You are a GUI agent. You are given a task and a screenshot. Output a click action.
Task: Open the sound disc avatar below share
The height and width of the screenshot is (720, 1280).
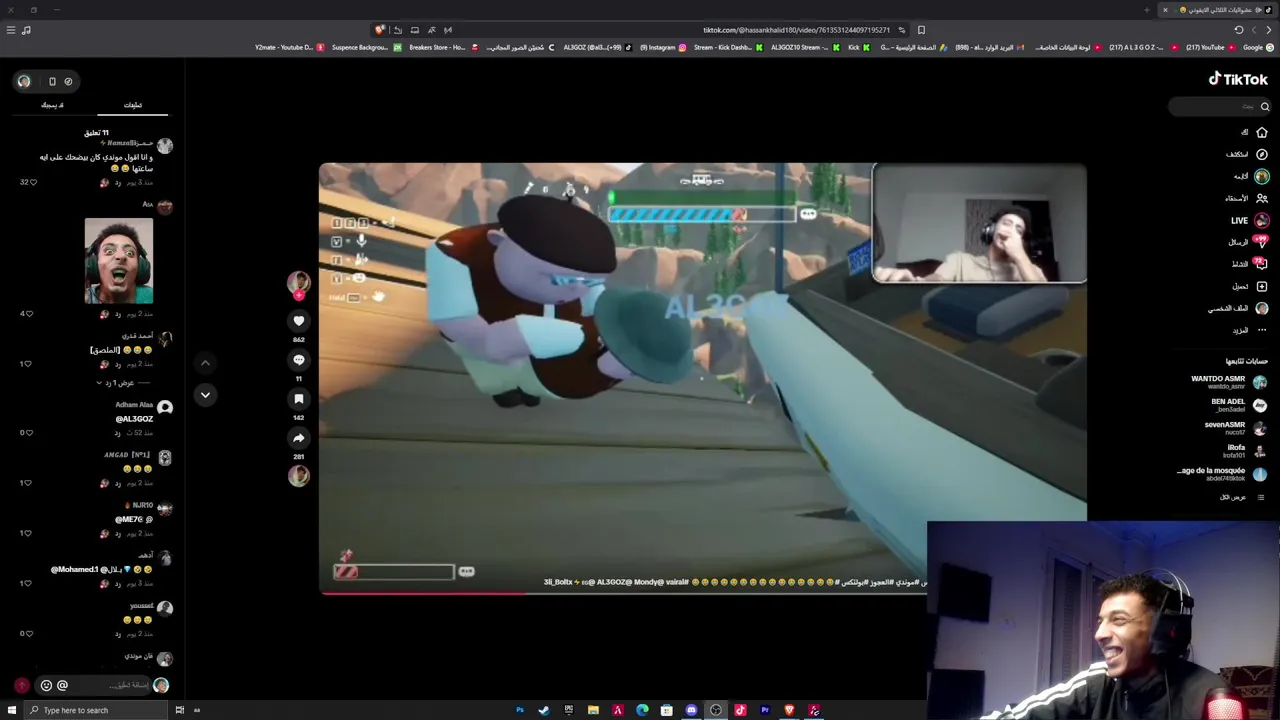tap(298, 476)
